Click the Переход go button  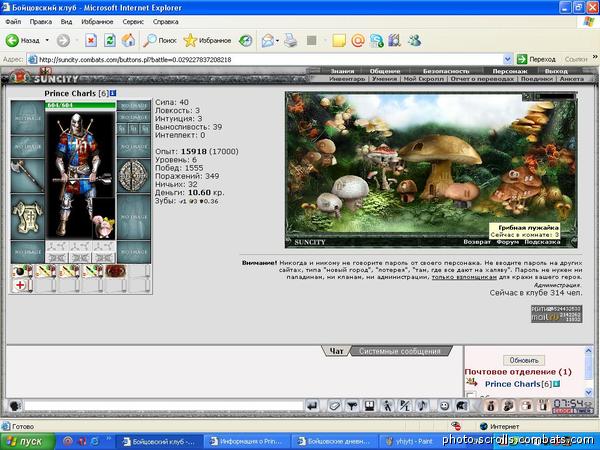pyautogui.click(x=536, y=59)
